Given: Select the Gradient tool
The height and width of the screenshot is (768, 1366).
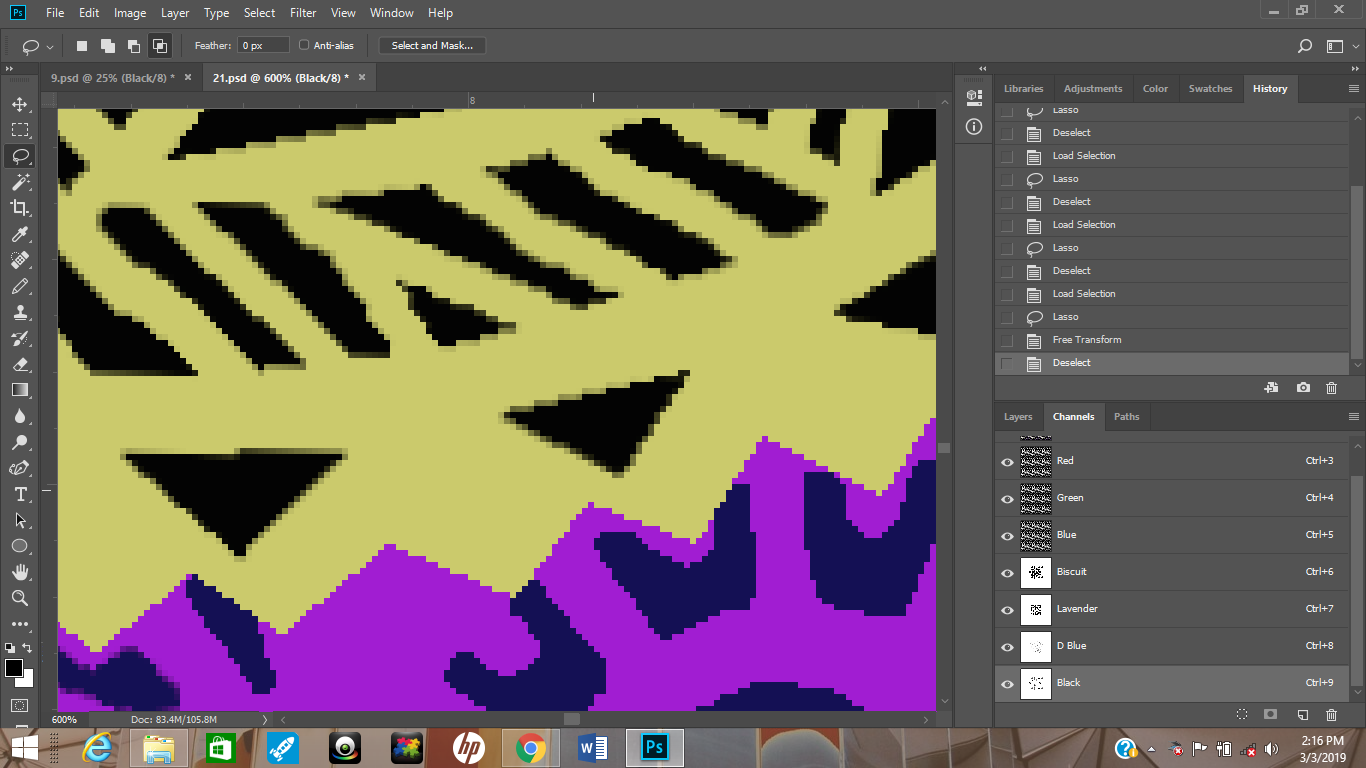Looking at the screenshot, I should tap(20, 390).
